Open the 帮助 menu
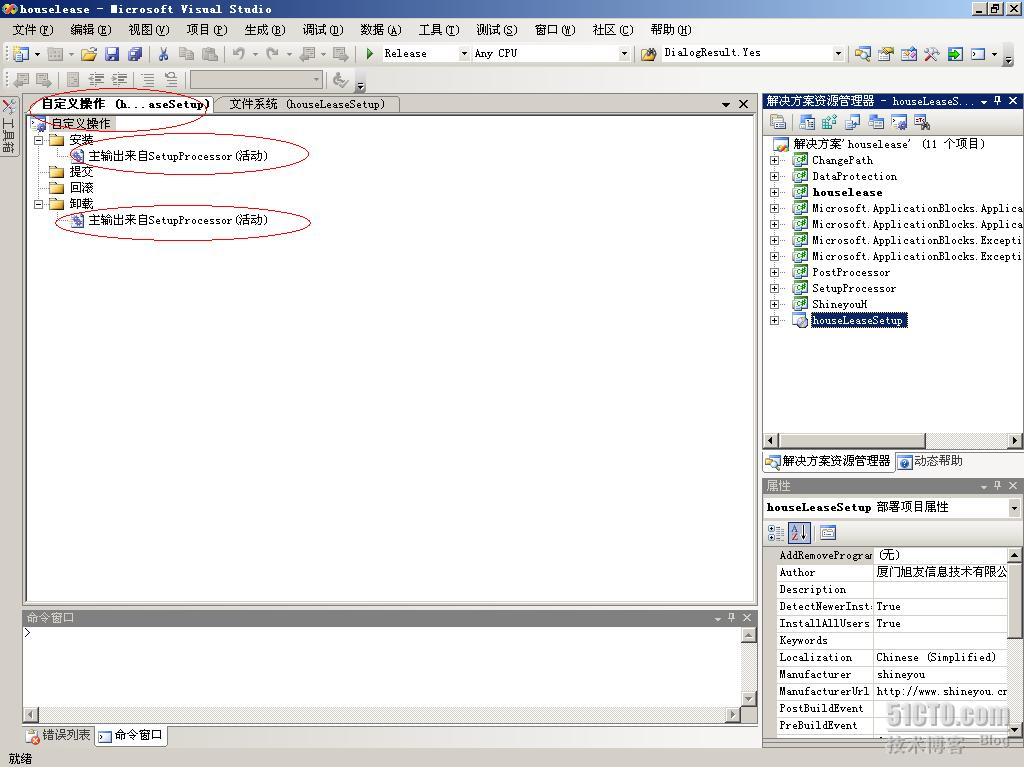Image resolution: width=1024 pixels, height=768 pixels. point(671,30)
